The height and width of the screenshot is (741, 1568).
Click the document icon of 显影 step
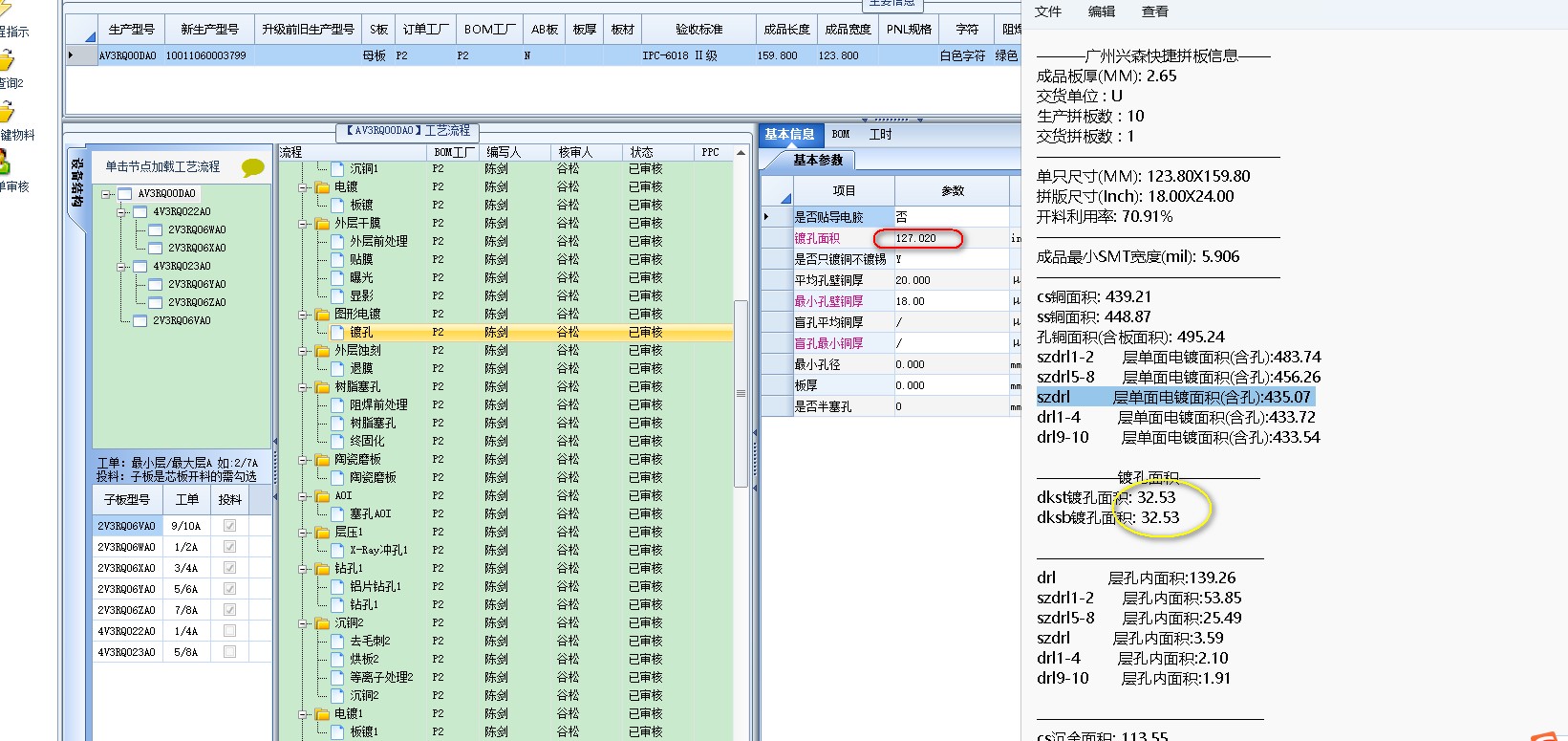[x=337, y=295]
